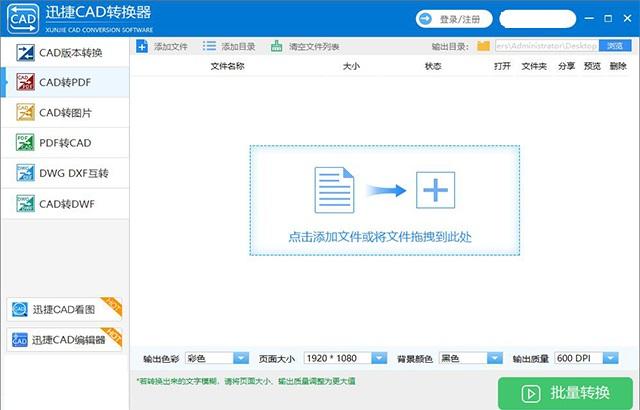Click the 添加目录 list icon
Viewport: 640px width, 410px height.
[x=209, y=46]
